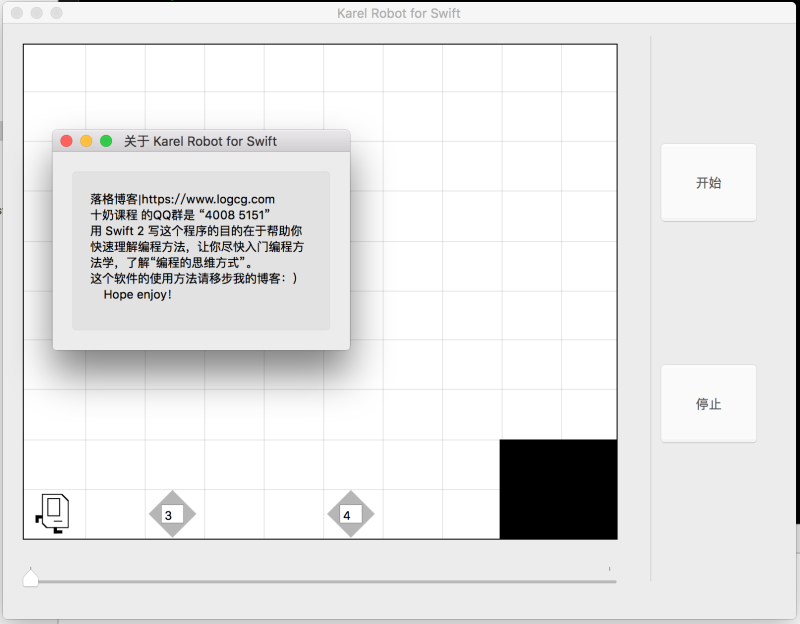Zoom the About dialog with green button
The height and width of the screenshot is (624, 800).
coord(106,141)
